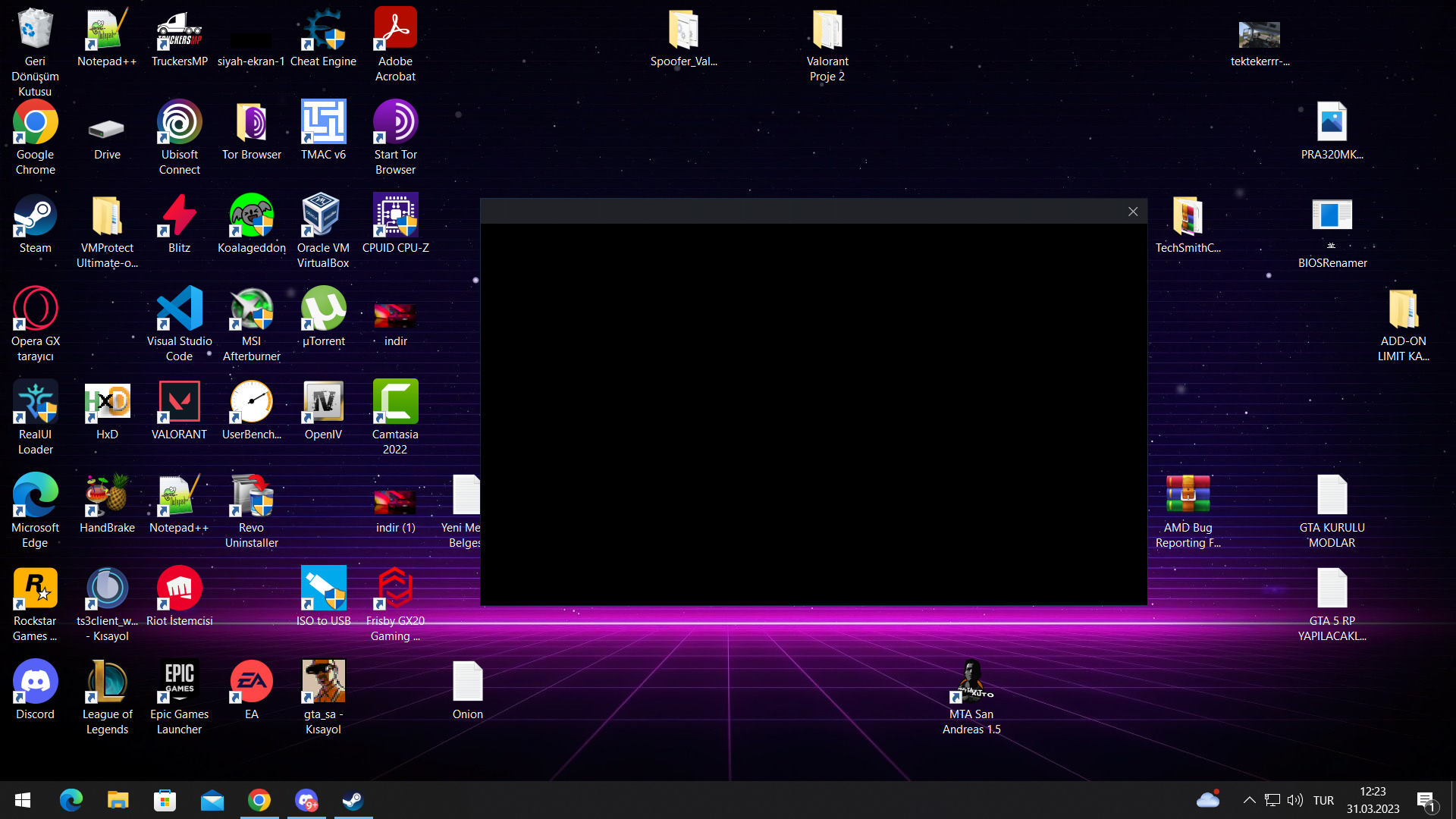Open Frisby GX20 Gaming shortcut
This screenshot has height=819, width=1456.
pos(395,604)
